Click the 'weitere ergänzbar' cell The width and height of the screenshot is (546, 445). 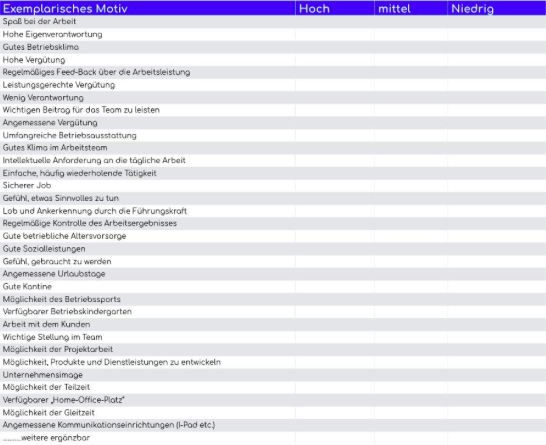coord(148,438)
